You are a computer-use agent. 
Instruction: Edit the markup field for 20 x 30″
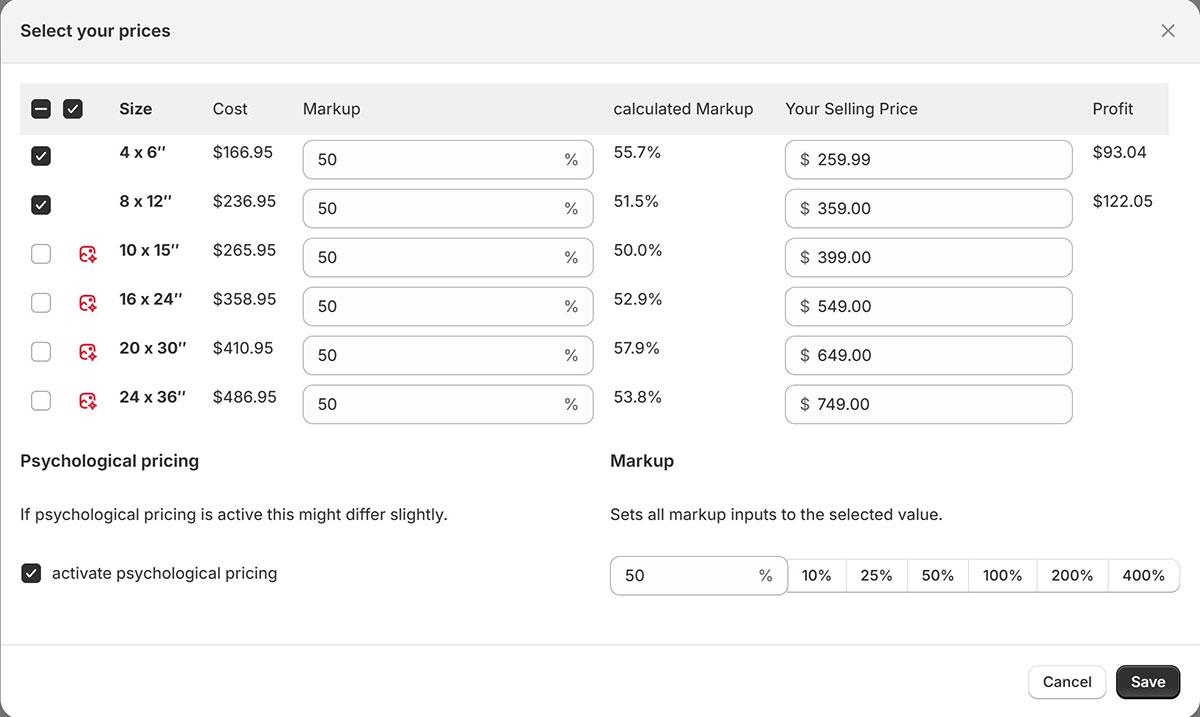448,356
